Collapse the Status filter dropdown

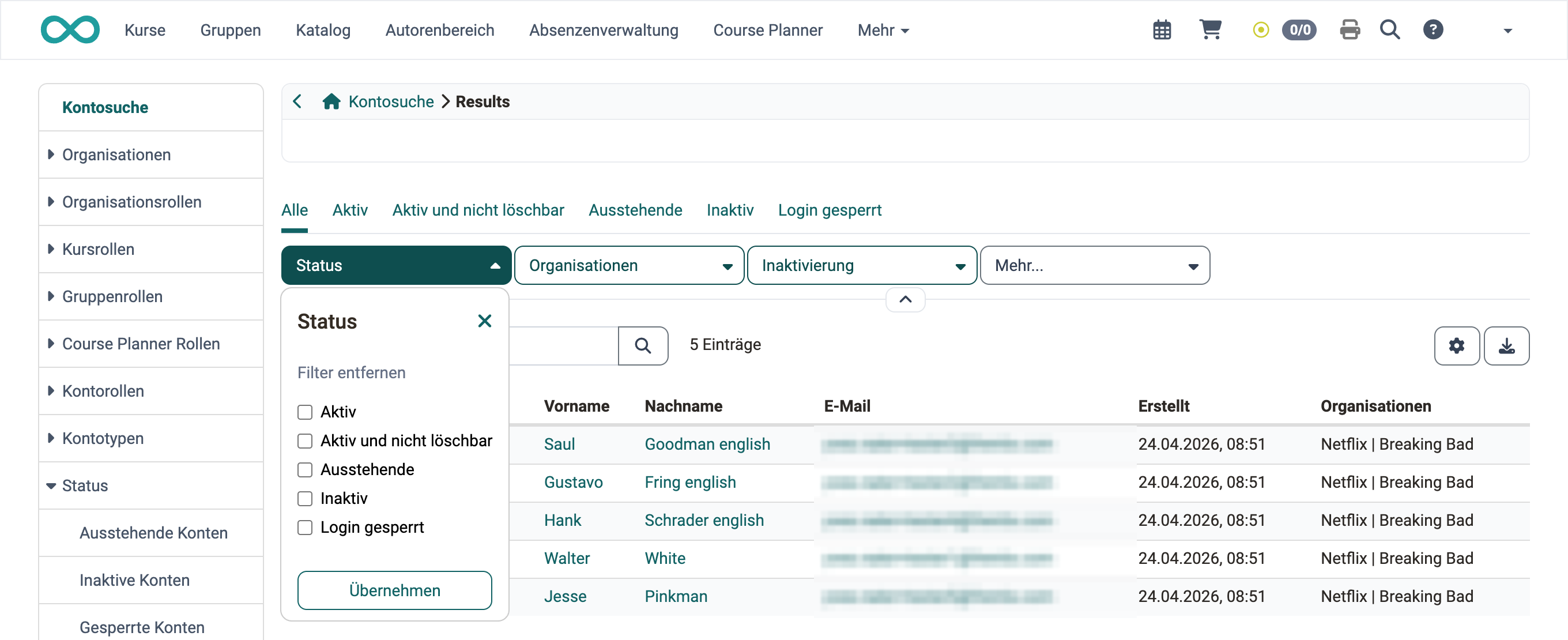pos(395,265)
